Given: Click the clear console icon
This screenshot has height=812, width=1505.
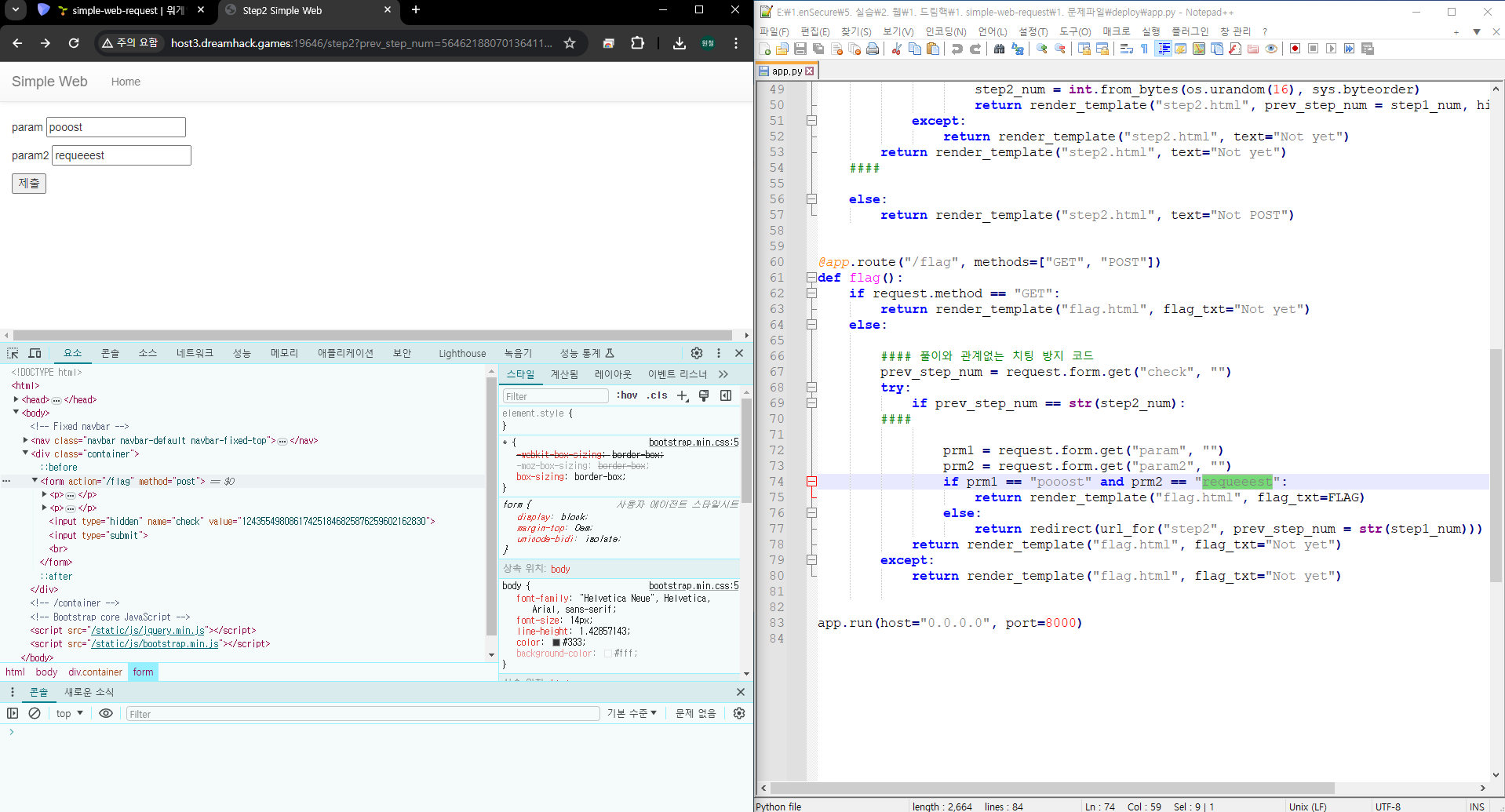Looking at the screenshot, I should 35,713.
